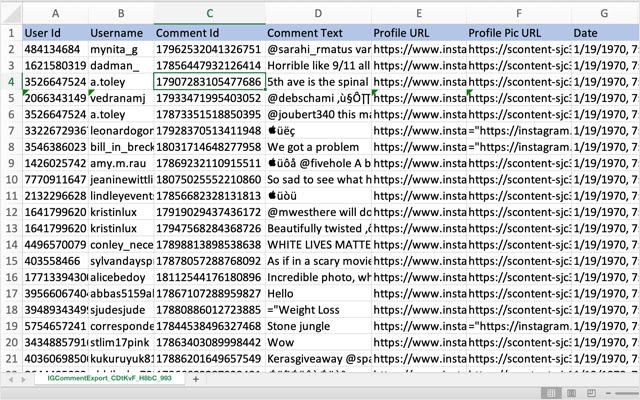Select username cell 'conley_nece'
The width and height of the screenshot is (640, 400).
(x=121, y=245)
